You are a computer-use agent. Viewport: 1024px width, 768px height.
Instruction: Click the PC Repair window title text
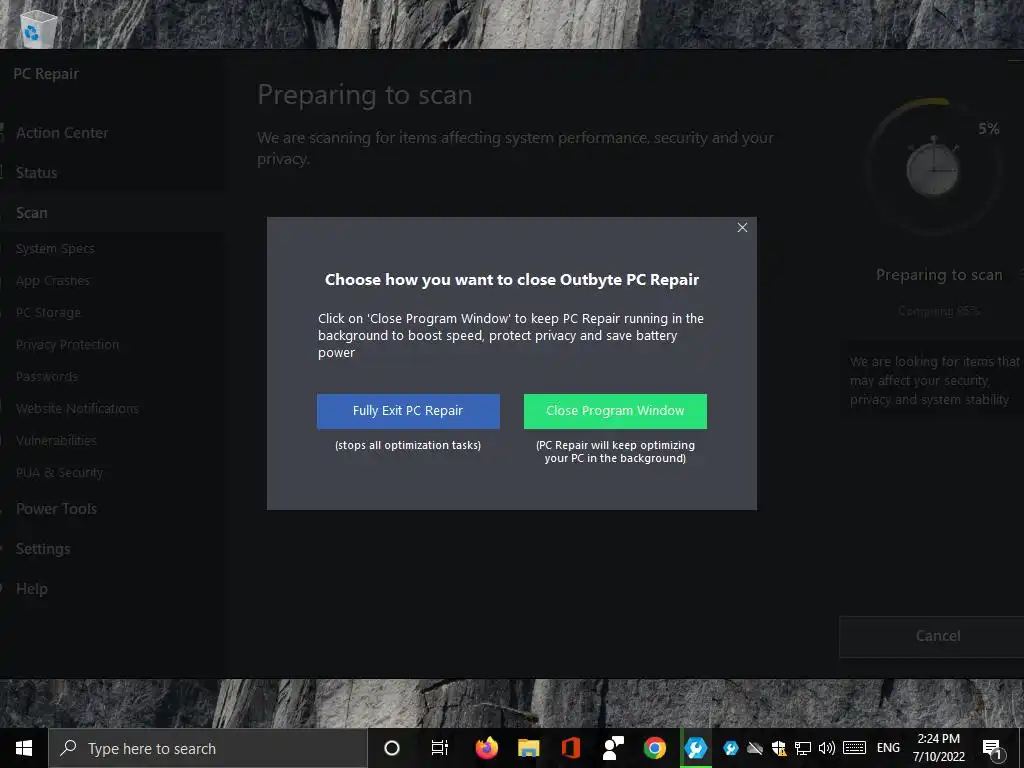tap(46, 74)
